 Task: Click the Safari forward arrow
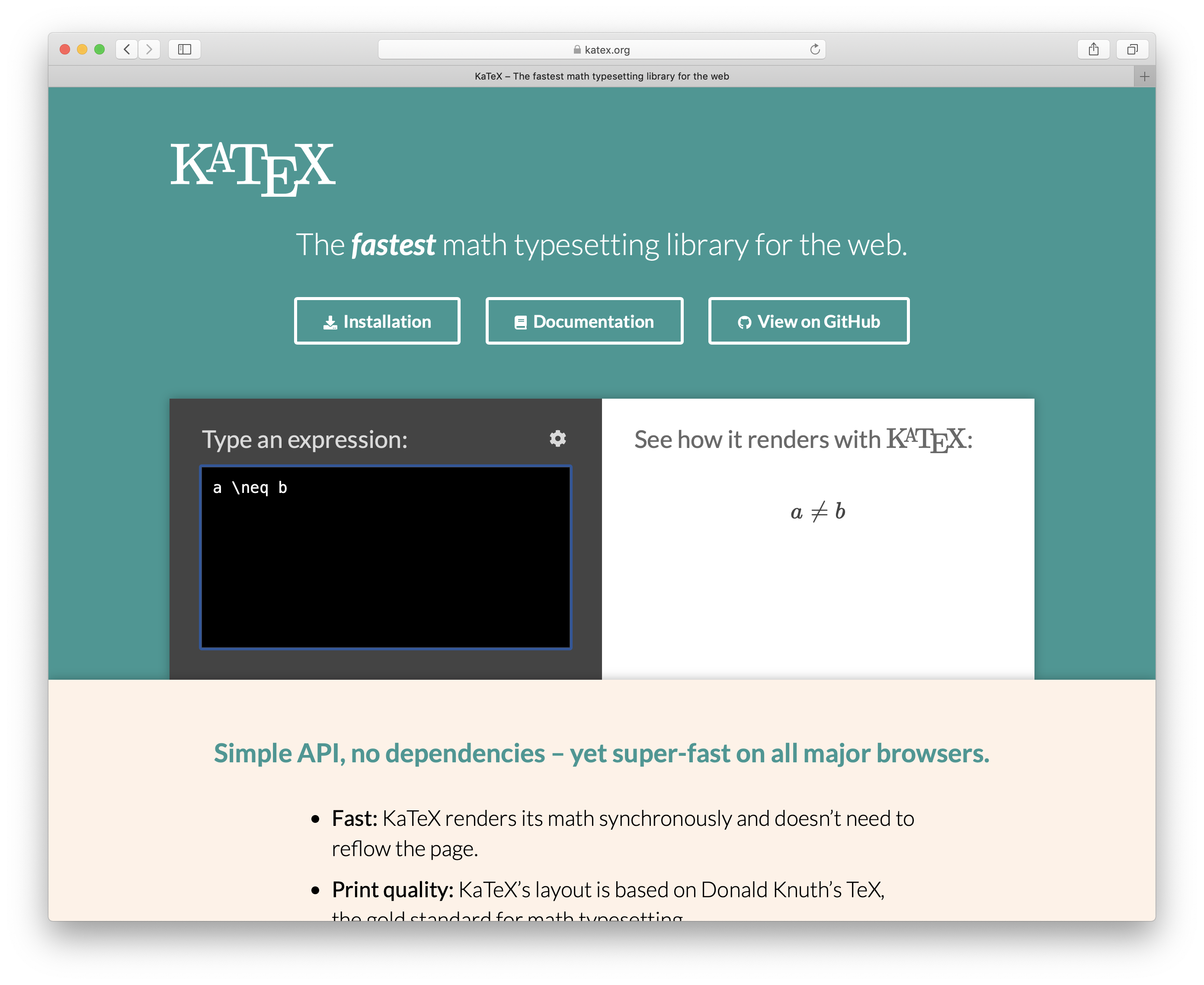tap(149, 49)
